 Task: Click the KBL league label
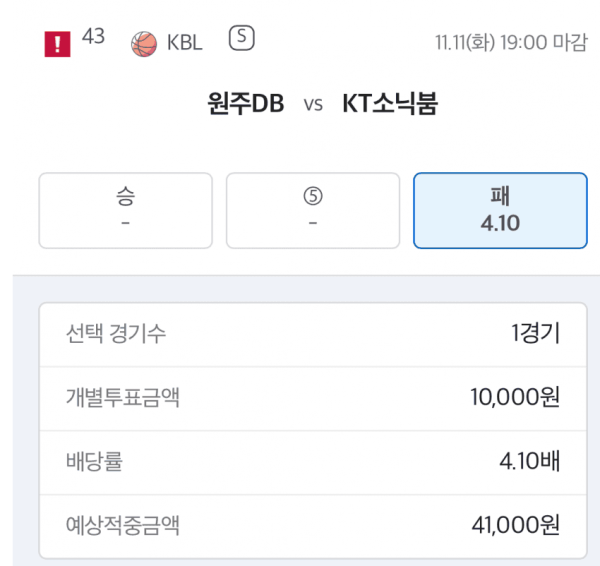[185, 44]
